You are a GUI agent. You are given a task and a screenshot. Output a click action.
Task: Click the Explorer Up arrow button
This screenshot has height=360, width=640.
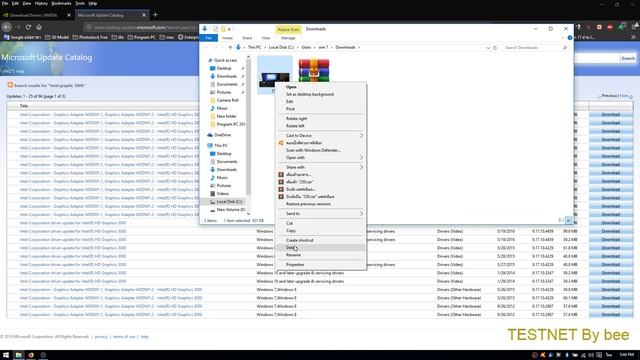click(230, 48)
